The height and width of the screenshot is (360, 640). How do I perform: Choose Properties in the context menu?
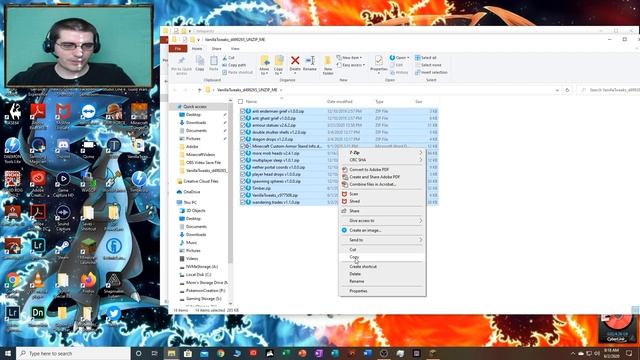[x=382, y=291]
